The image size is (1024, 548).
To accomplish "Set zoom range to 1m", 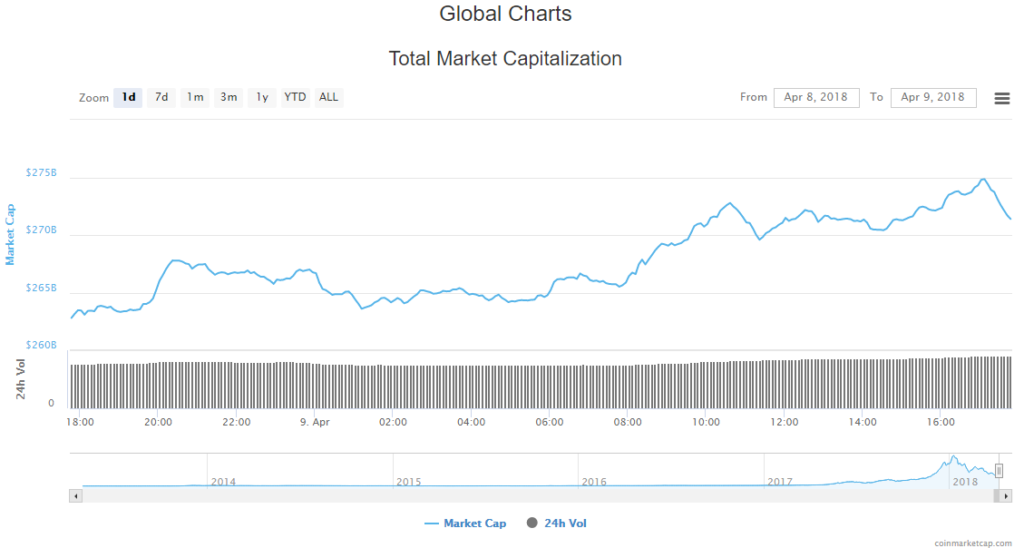I will pos(195,97).
